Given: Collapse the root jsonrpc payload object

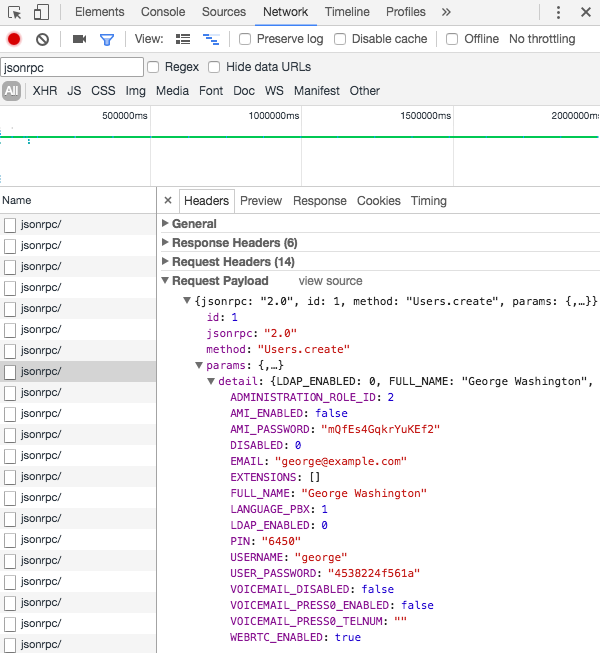Looking at the screenshot, I should (x=187, y=300).
